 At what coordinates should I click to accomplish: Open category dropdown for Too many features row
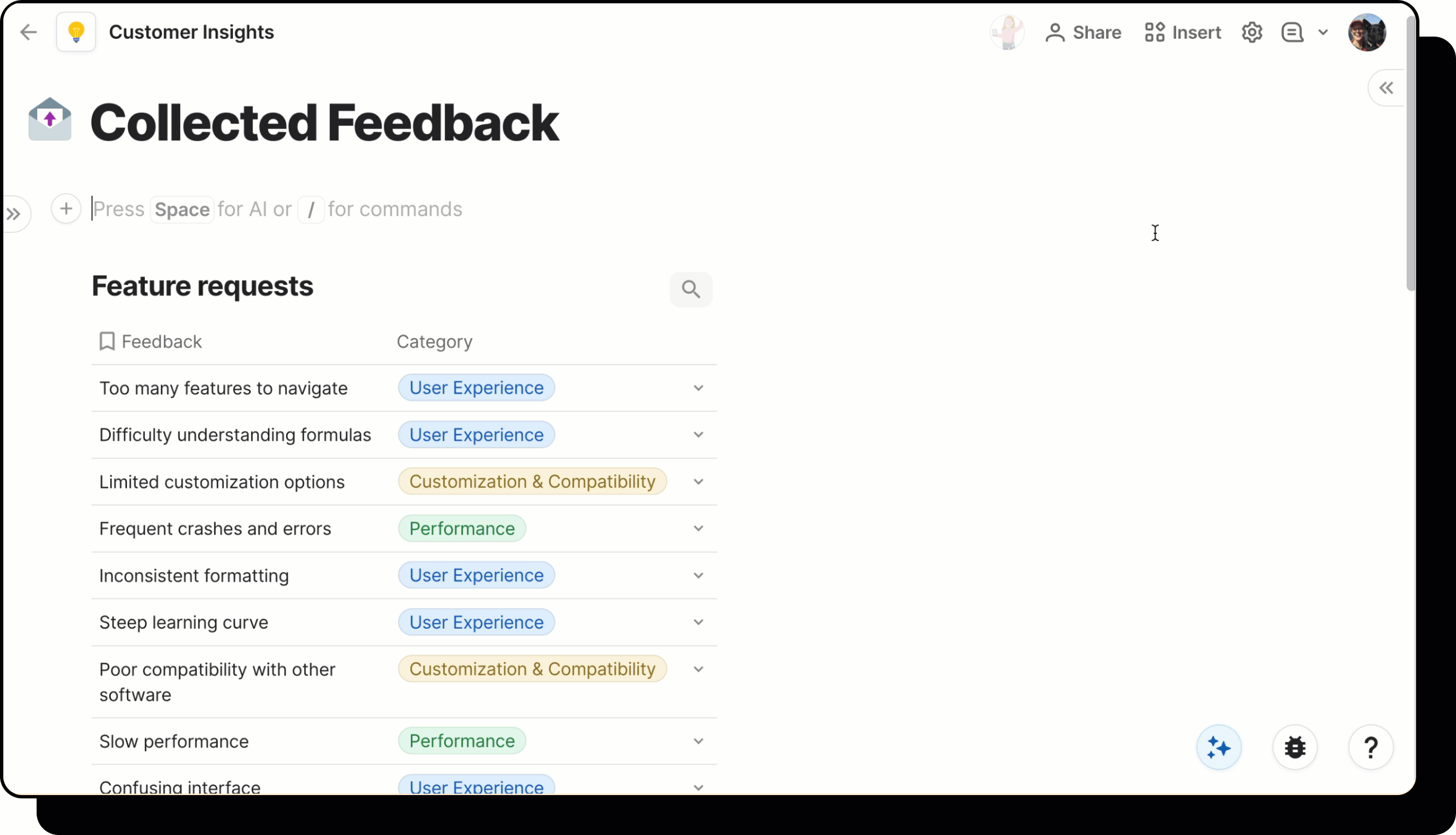(699, 388)
